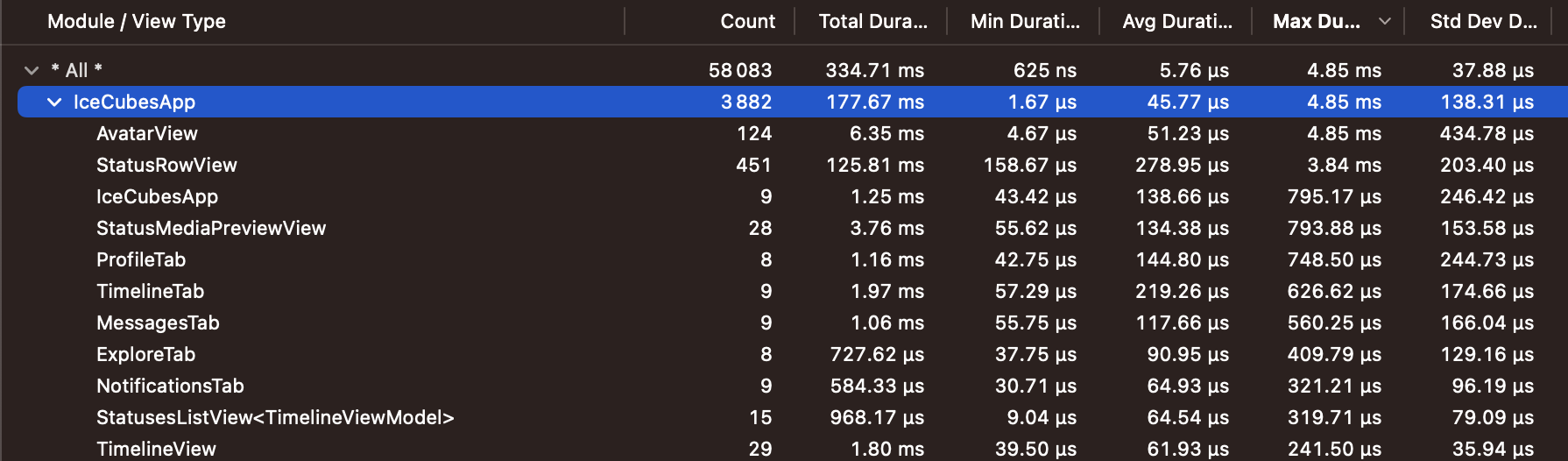Image resolution: width=1568 pixels, height=461 pixels.
Task: Click selected row std dev 138.31 µs
Action: point(1487,102)
